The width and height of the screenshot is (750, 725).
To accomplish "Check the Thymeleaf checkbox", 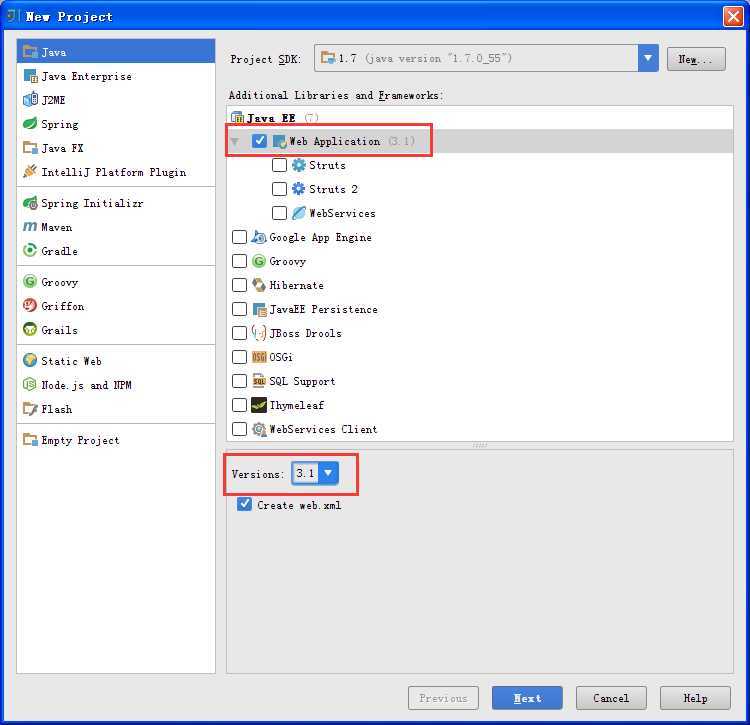I will coord(239,405).
